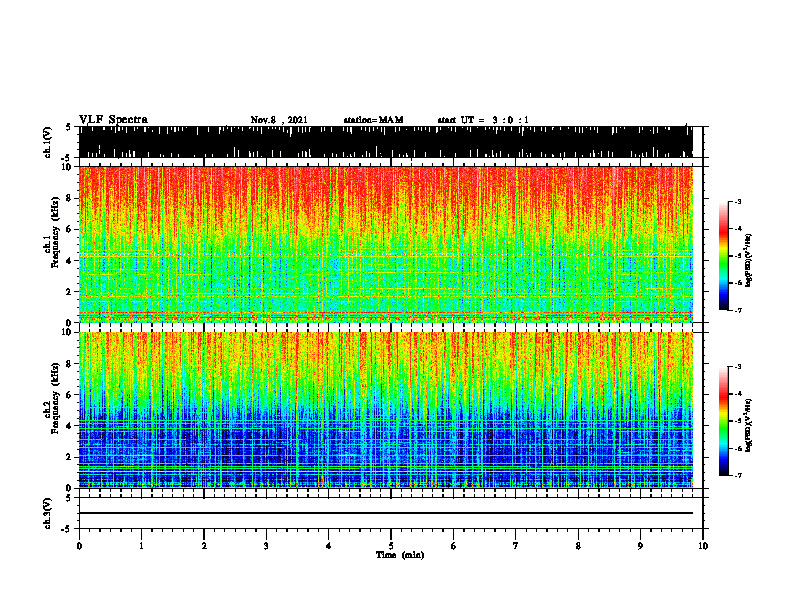Select the "start UT = 3 : 0 : 1" text
The height and width of the screenshot is (612, 792).
pos(483,120)
